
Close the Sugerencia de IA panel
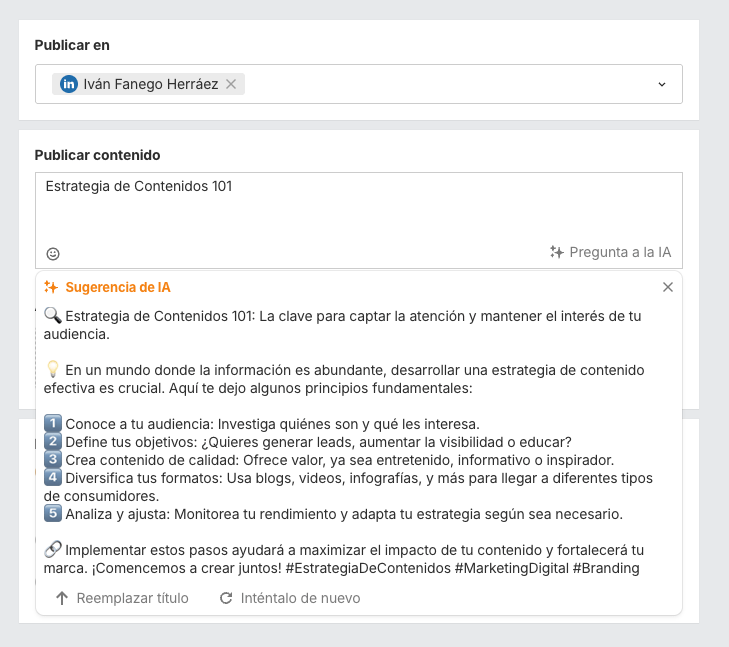pyautogui.click(x=668, y=287)
